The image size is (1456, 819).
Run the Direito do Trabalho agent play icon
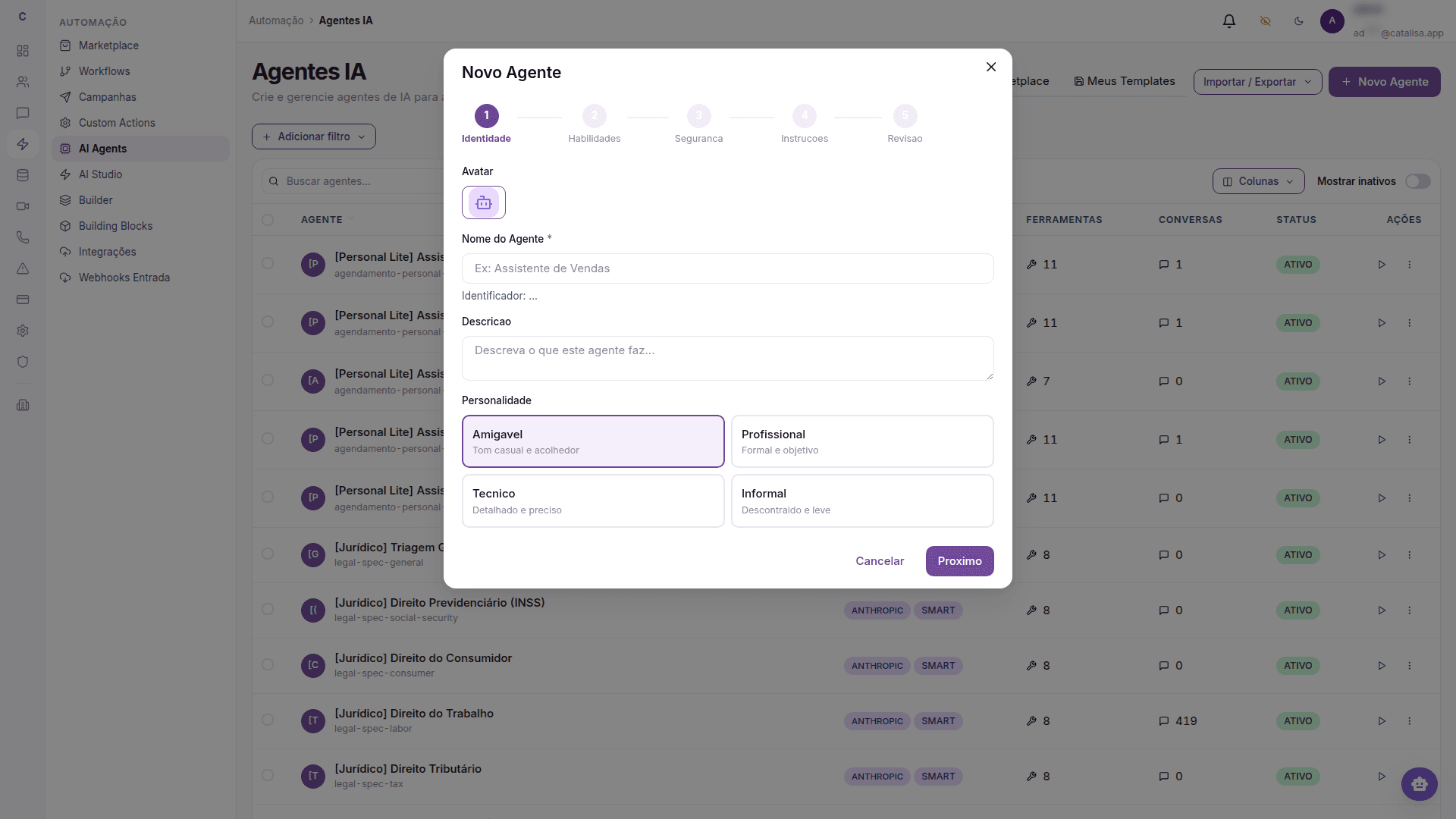(x=1382, y=721)
